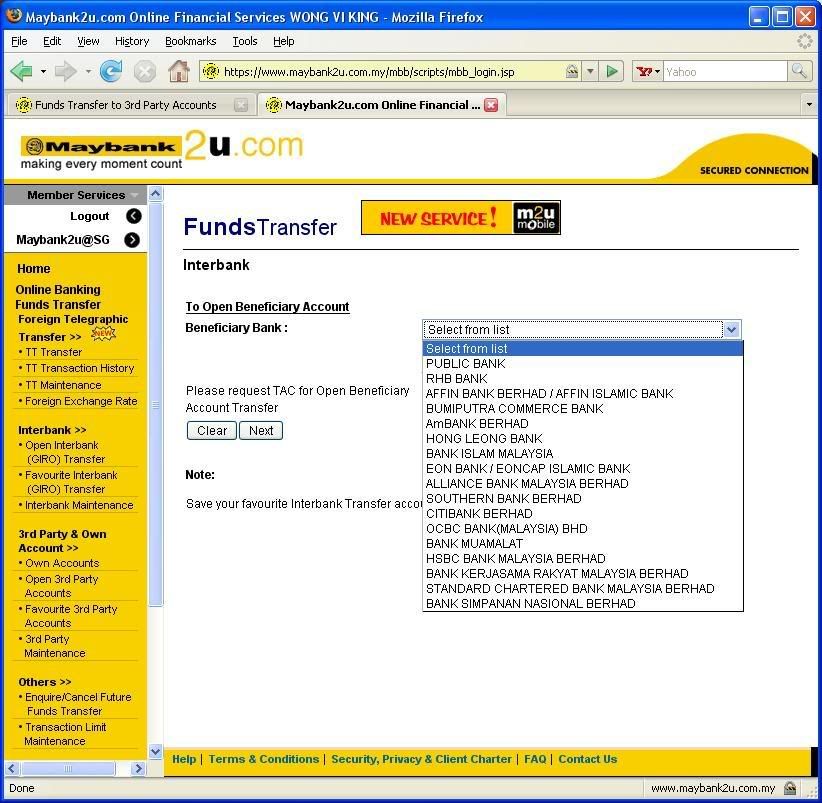Click the search magnifier icon
This screenshot has height=803, width=822.
tap(799, 71)
